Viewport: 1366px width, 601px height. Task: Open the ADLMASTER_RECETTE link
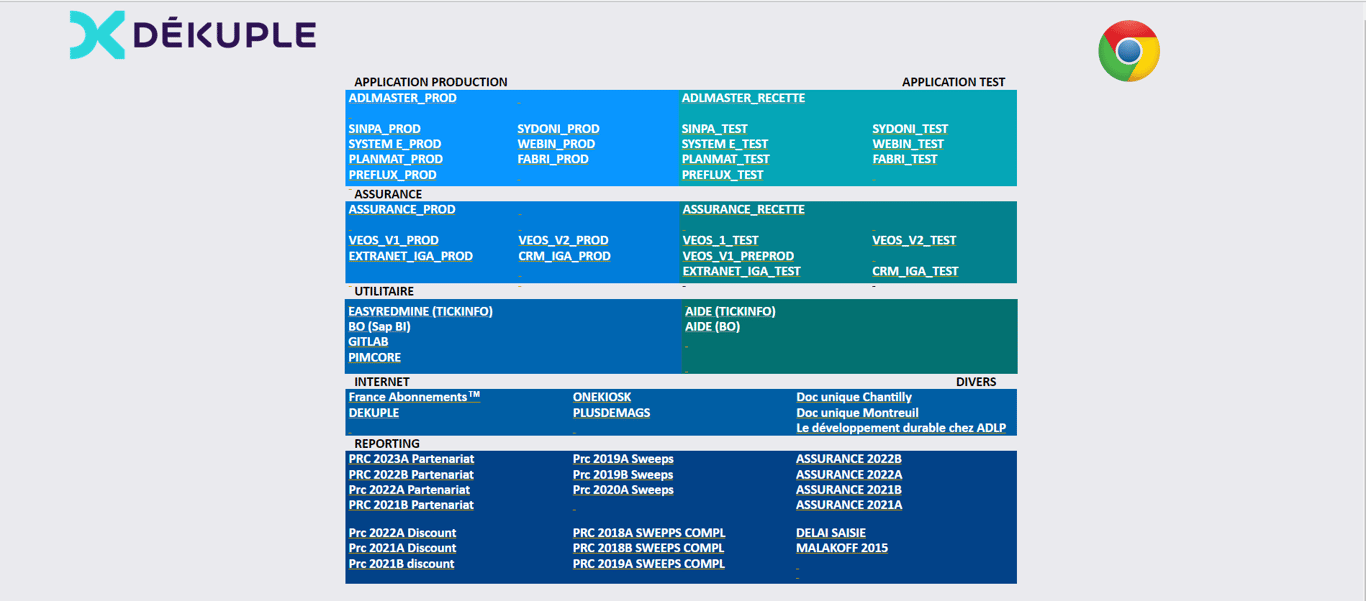click(743, 98)
